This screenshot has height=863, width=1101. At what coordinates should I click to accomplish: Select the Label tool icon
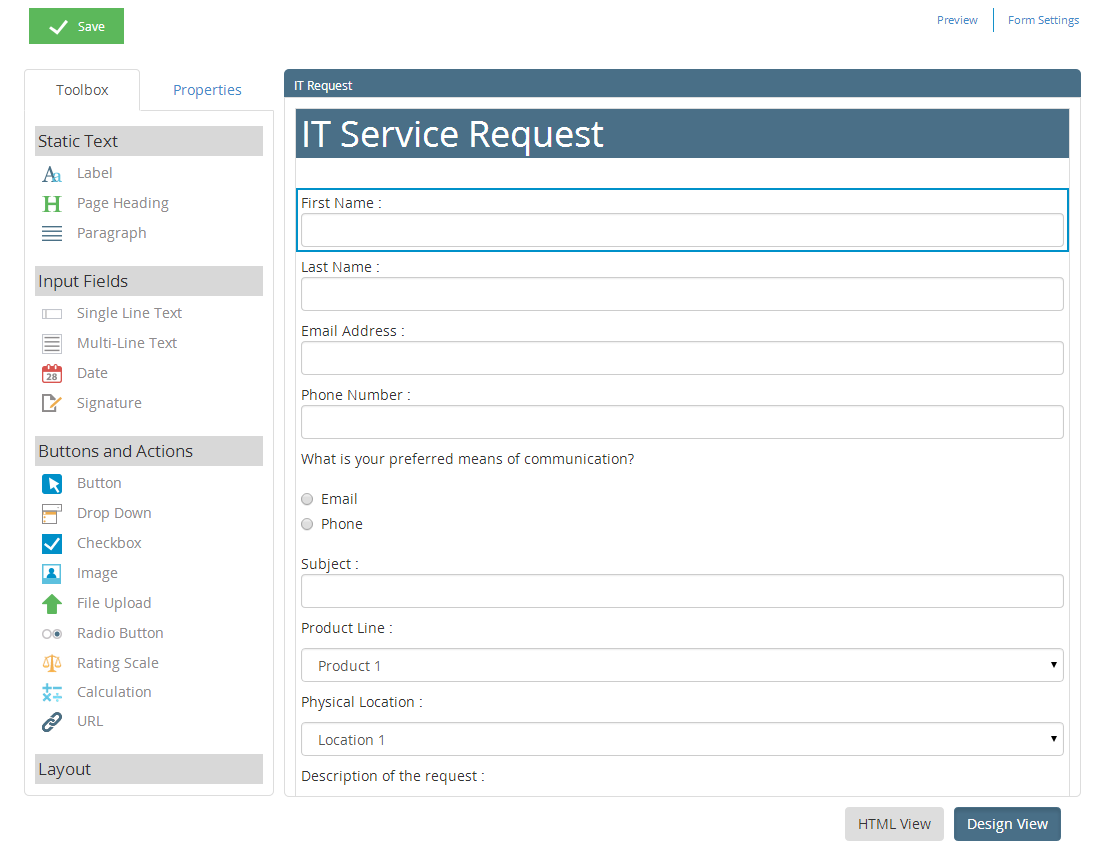click(52, 174)
